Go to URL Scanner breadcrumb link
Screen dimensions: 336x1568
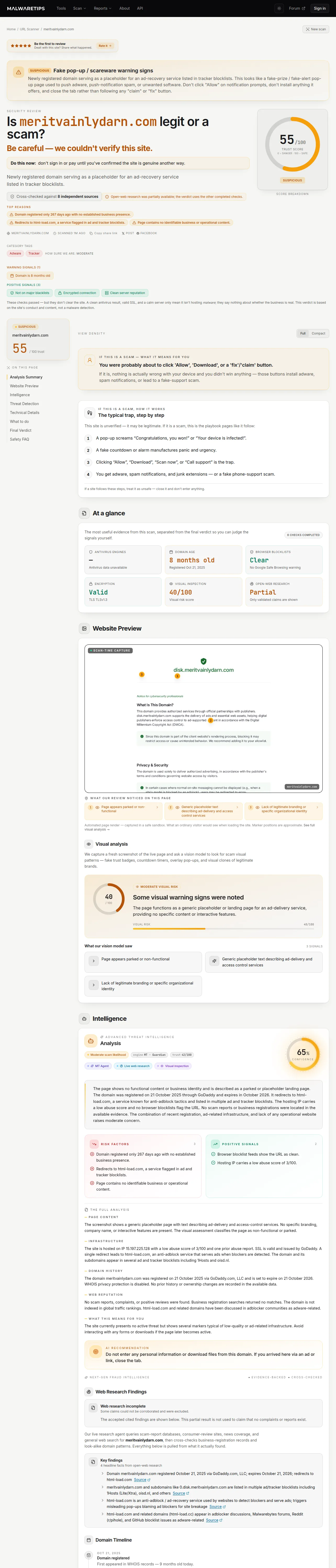point(29,29)
